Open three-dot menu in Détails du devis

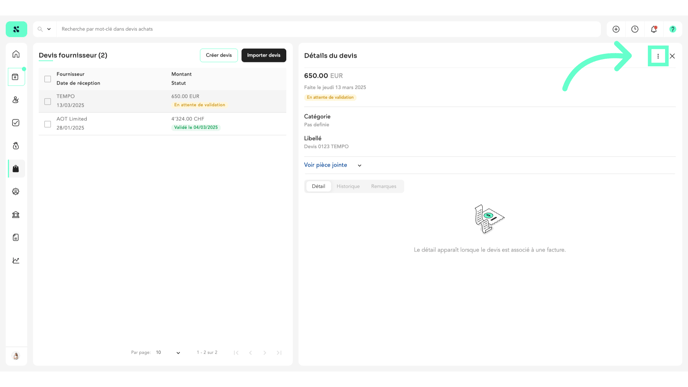click(x=658, y=56)
